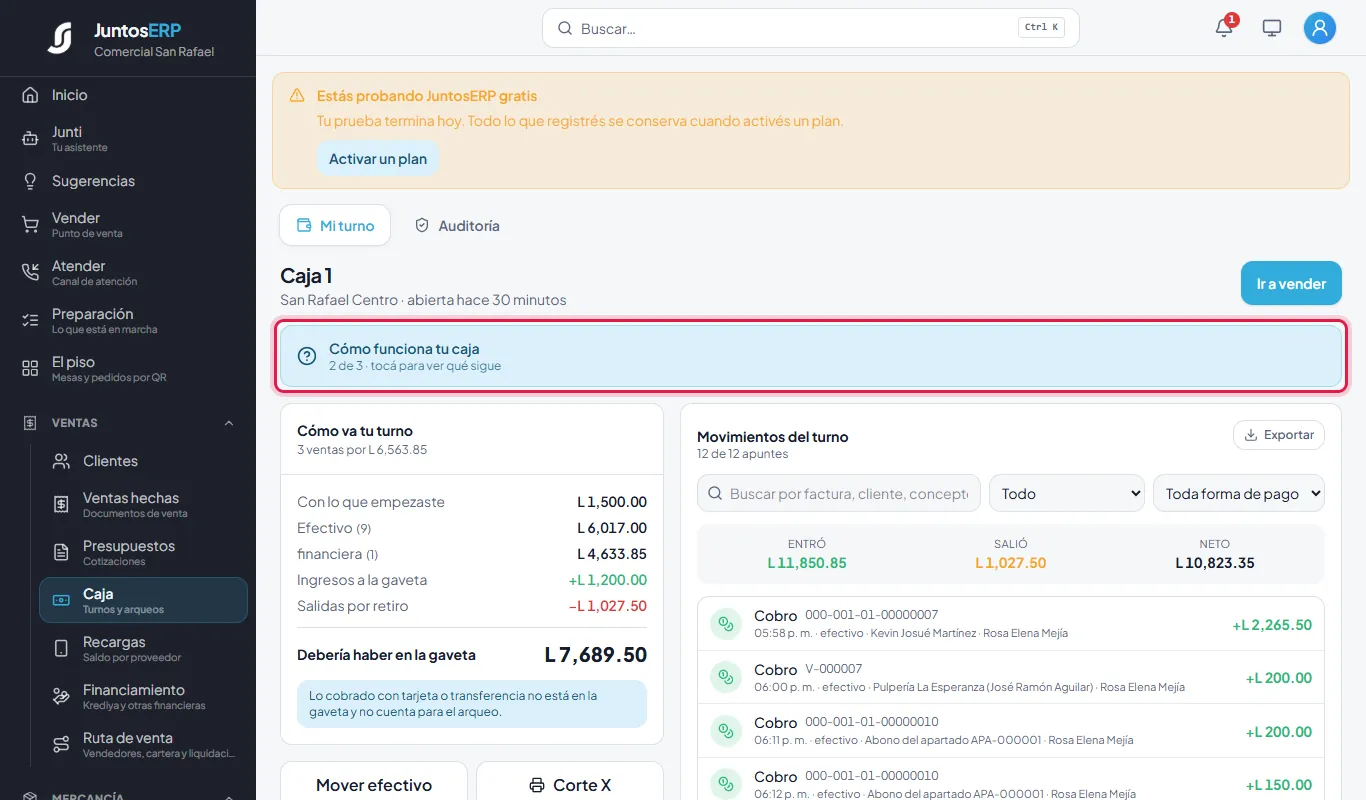Click the Clientes people icon
The height and width of the screenshot is (800, 1366).
click(x=61, y=461)
